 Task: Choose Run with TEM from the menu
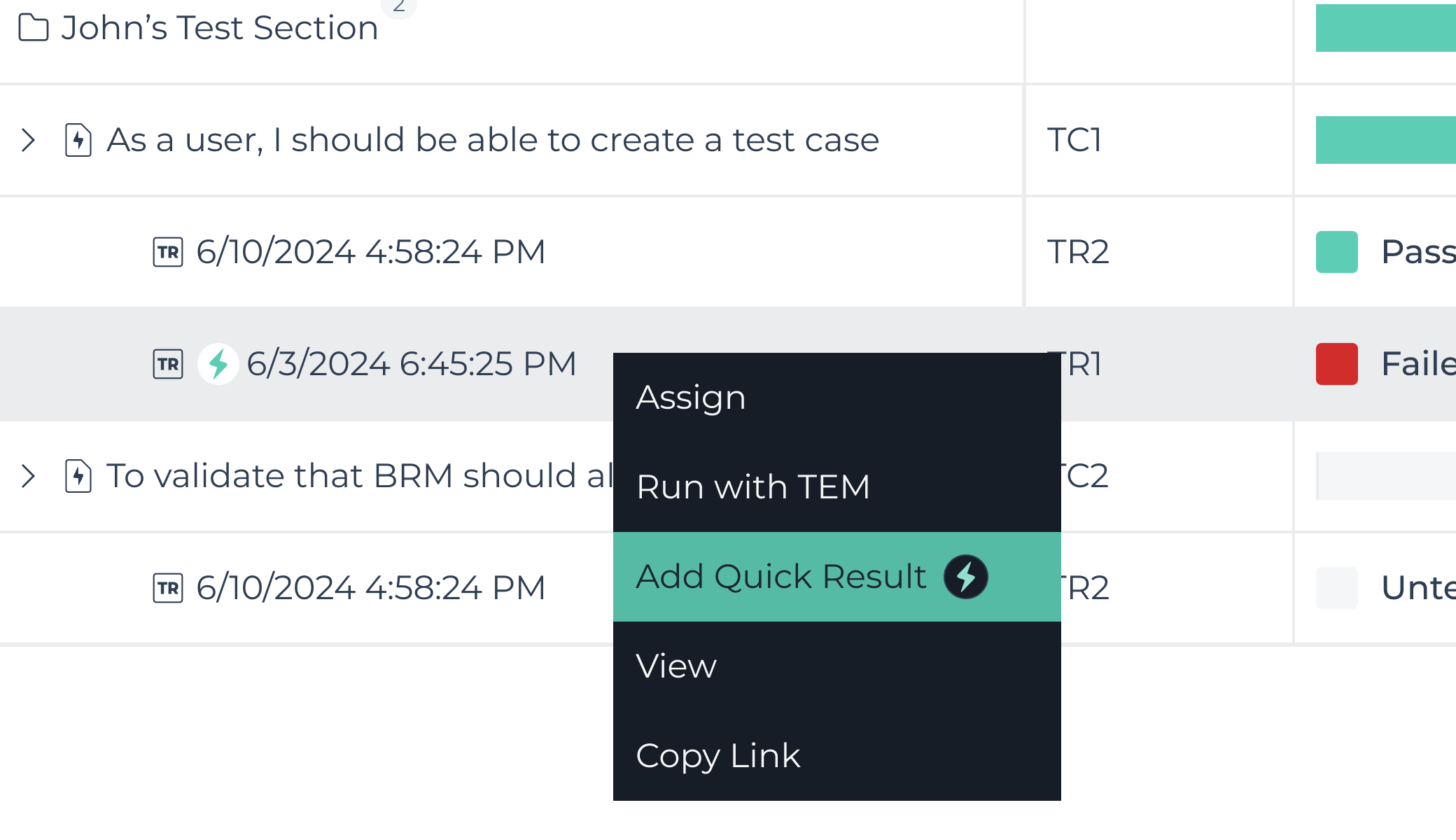coord(753,486)
